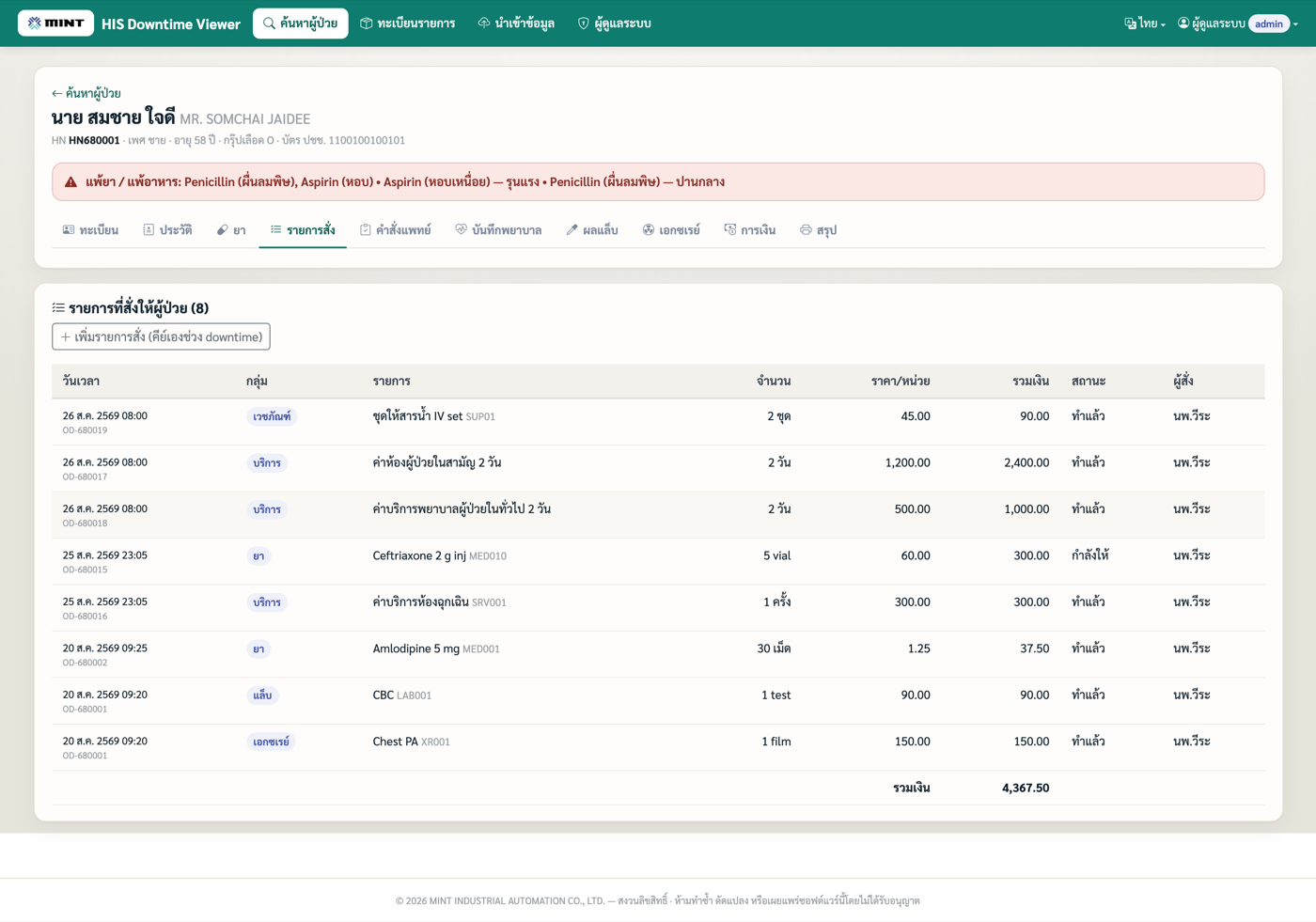Open the เอกซเรย์ x-ray tab
The height and width of the screenshot is (922, 1316).
tap(671, 230)
